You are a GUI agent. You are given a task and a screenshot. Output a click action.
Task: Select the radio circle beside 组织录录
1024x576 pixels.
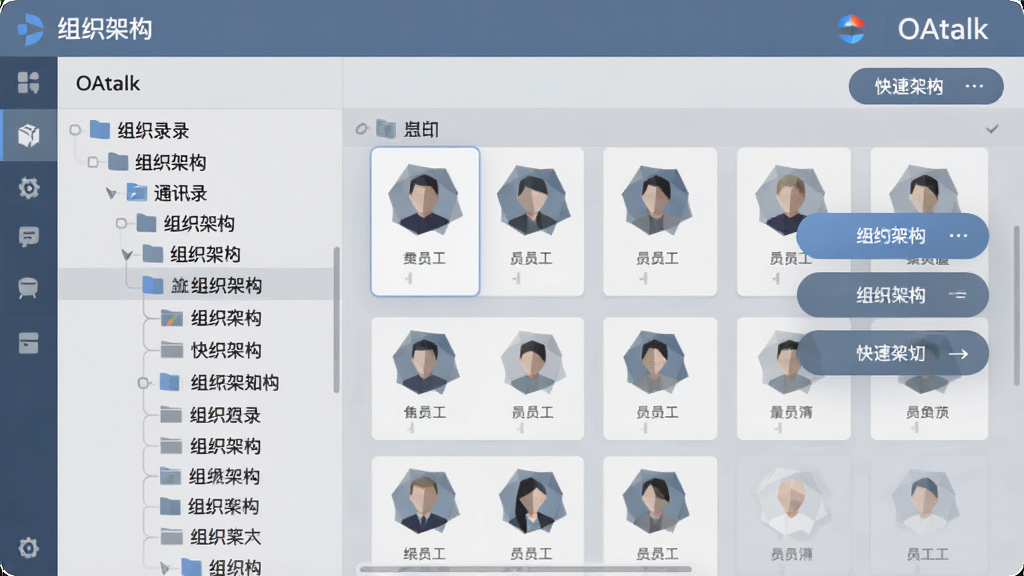[x=75, y=130]
